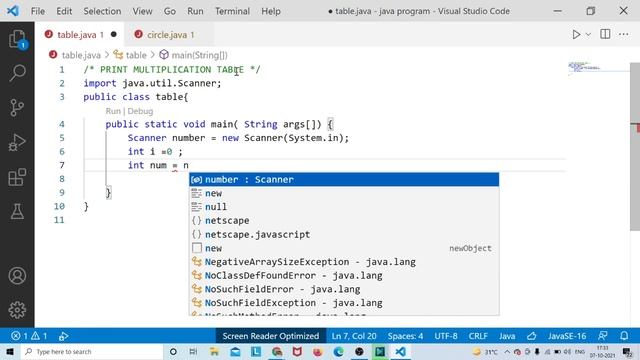Open the Windows Start menu
Viewport: 640px width, 360px height.
[x=10, y=351]
